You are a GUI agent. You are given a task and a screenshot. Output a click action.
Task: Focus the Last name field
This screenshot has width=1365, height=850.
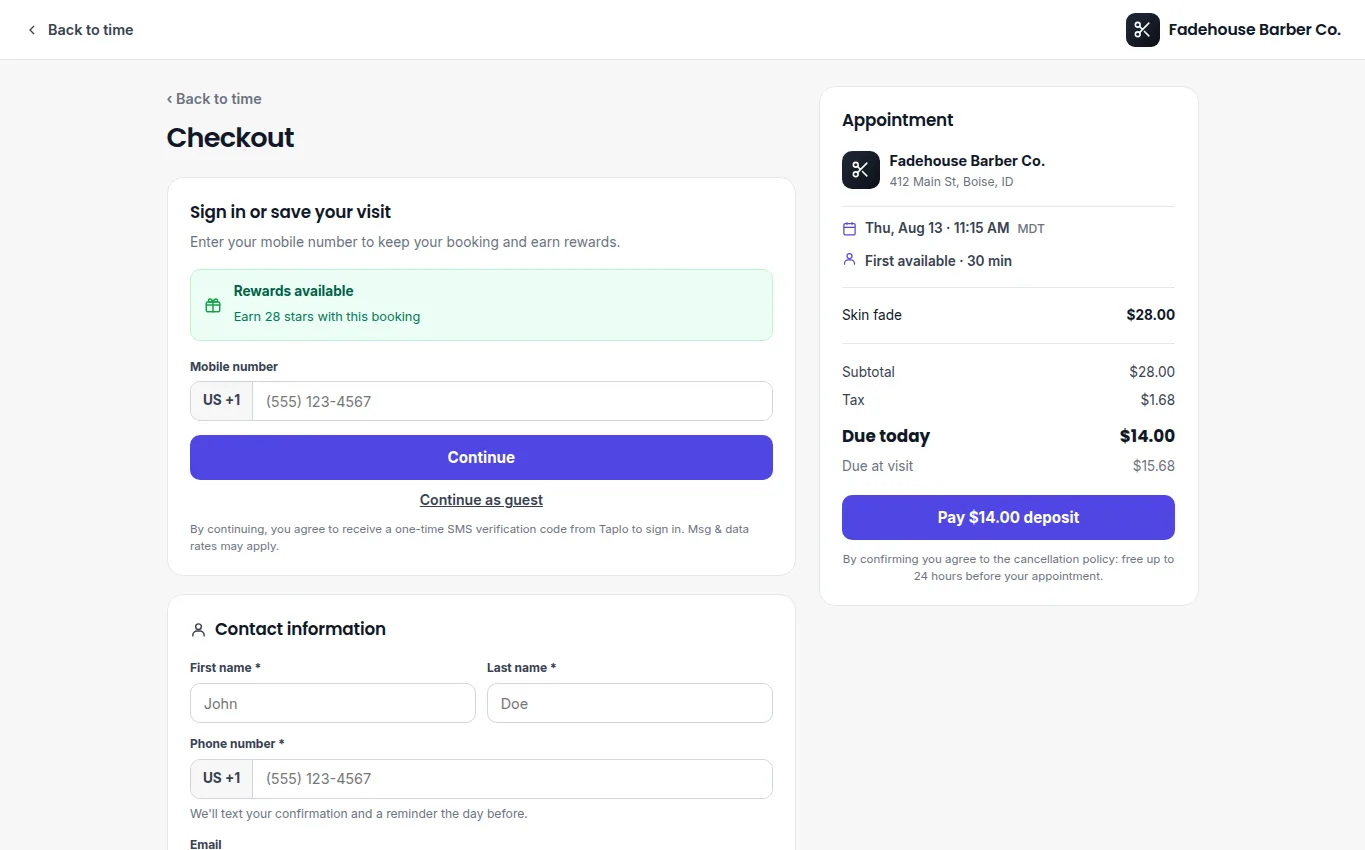(x=630, y=703)
